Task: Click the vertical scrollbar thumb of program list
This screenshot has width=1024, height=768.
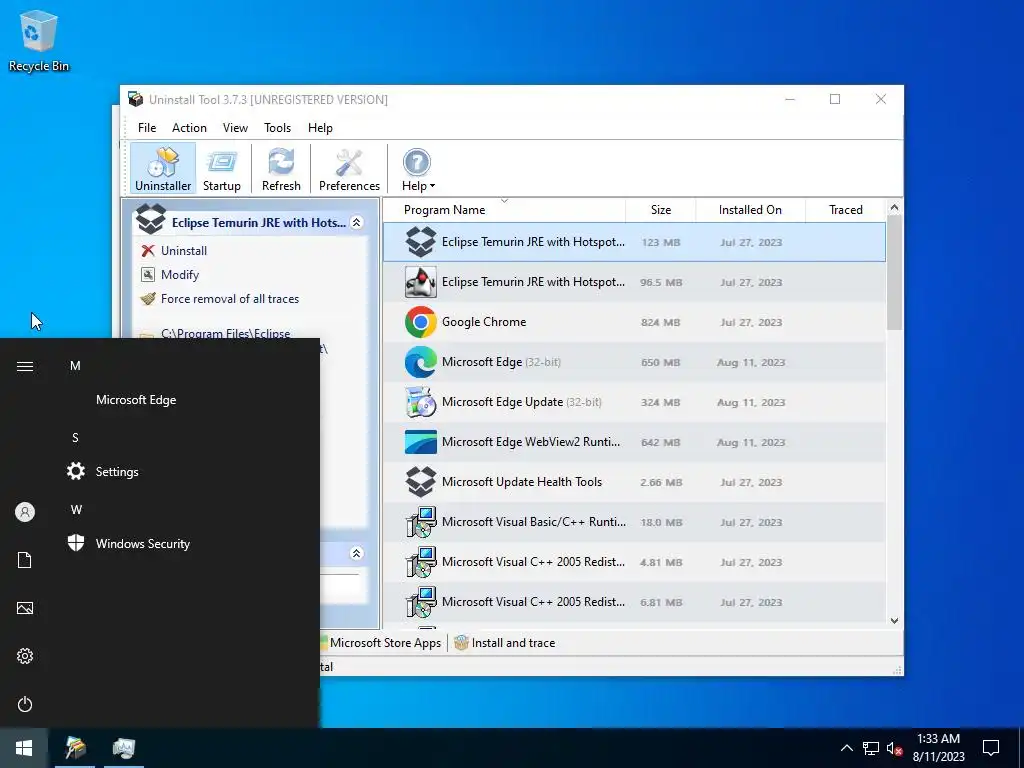Action: pos(894,273)
